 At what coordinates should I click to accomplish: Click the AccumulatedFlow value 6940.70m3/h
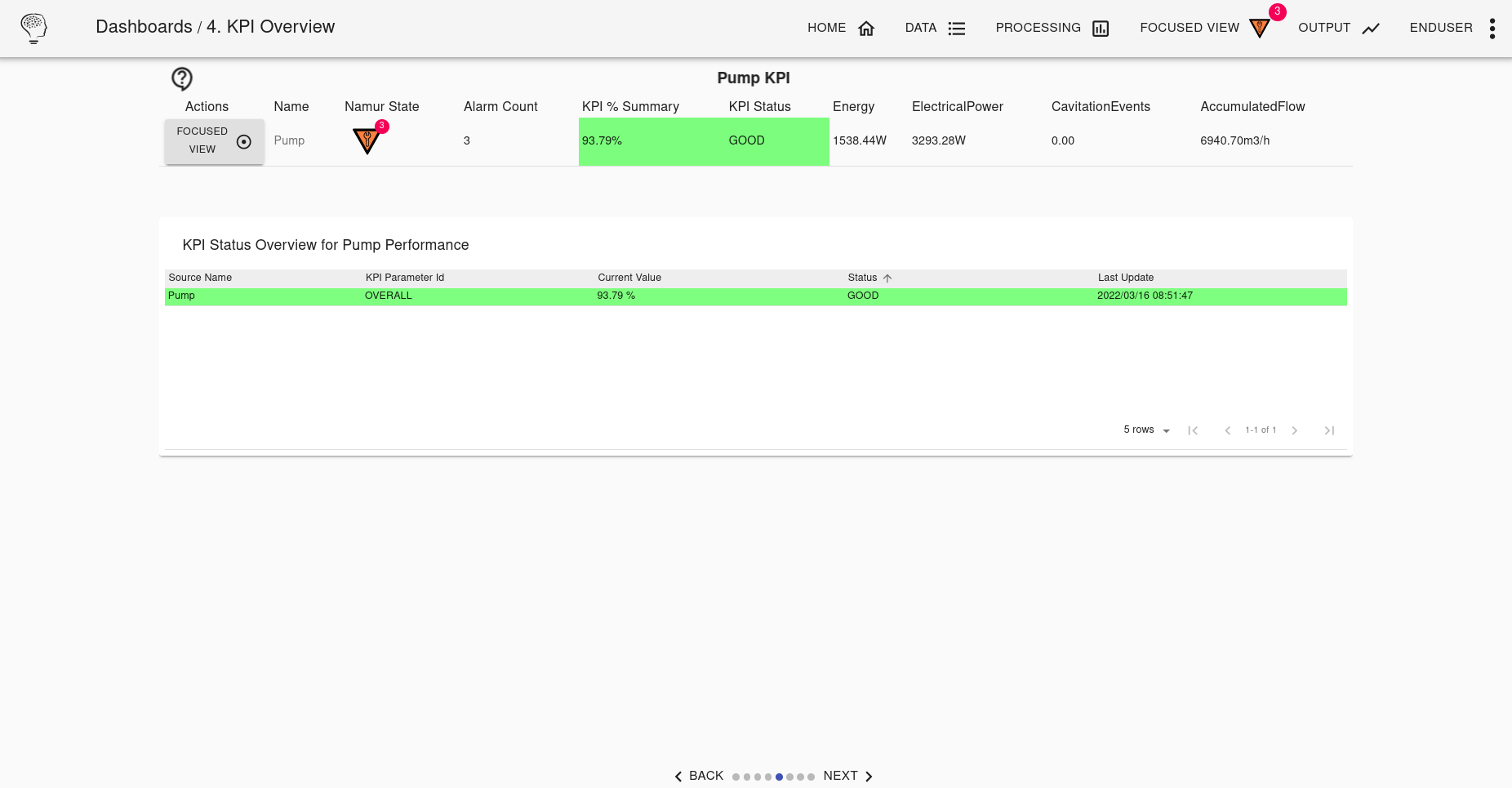(1235, 140)
